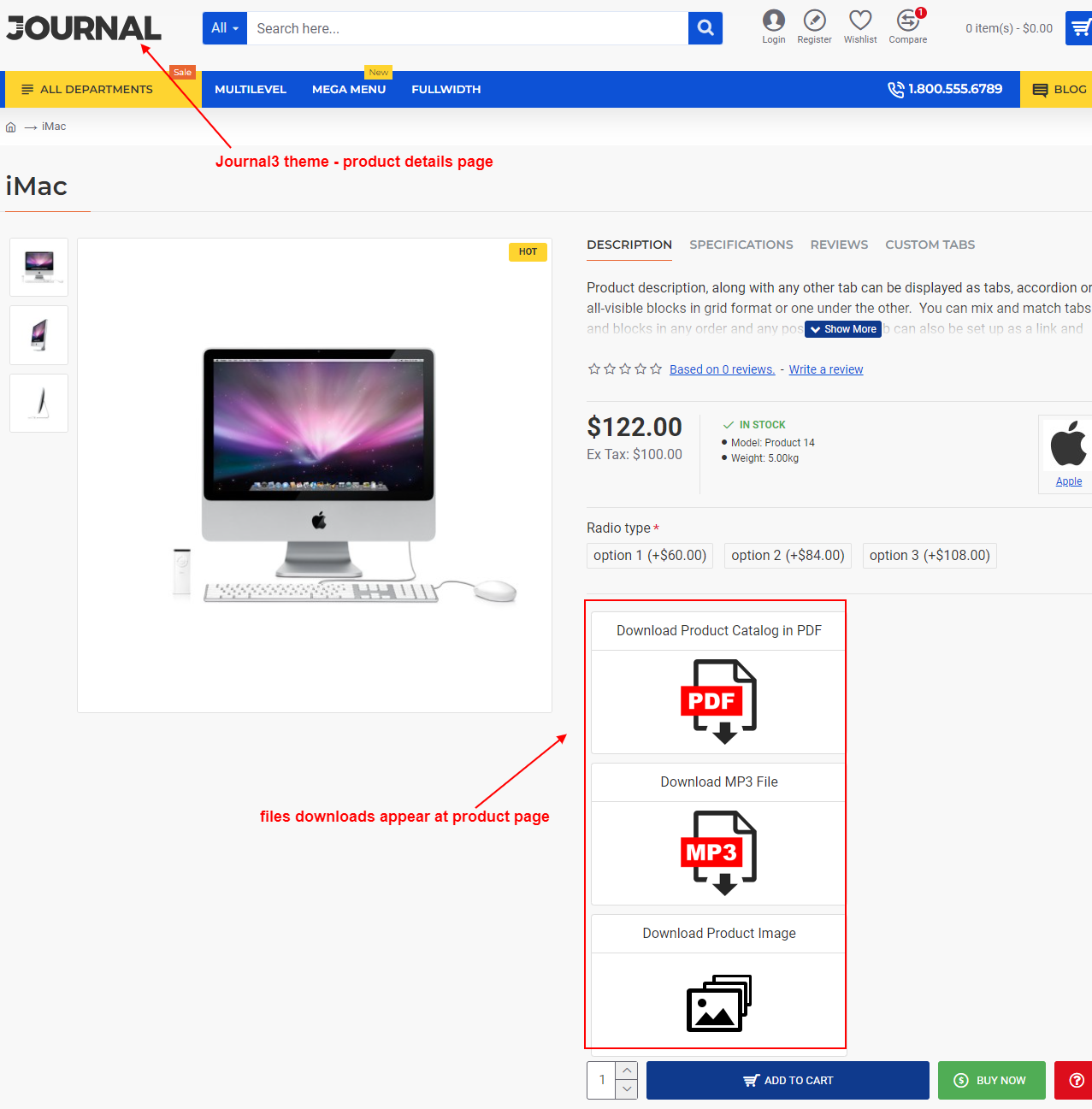Switch to the Specifications tab
This screenshot has height=1109, width=1092.
741,245
